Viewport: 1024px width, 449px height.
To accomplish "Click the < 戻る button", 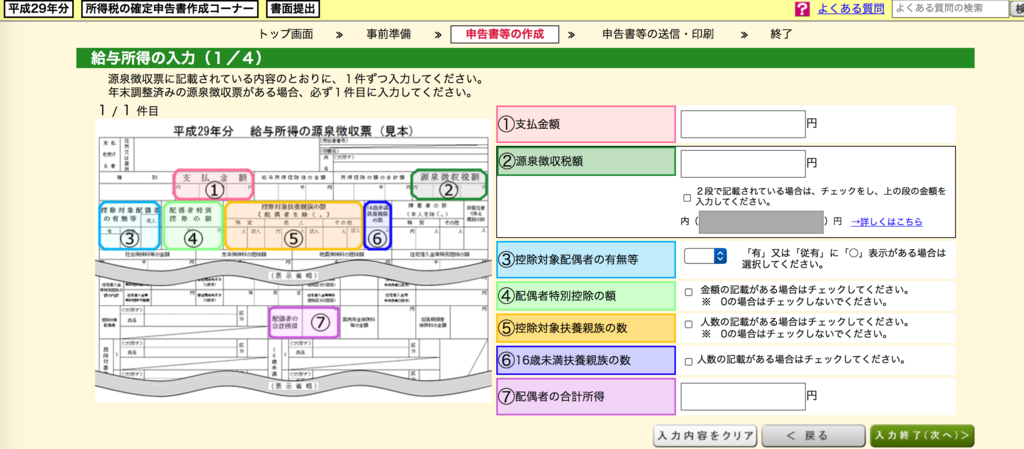I will point(813,435).
